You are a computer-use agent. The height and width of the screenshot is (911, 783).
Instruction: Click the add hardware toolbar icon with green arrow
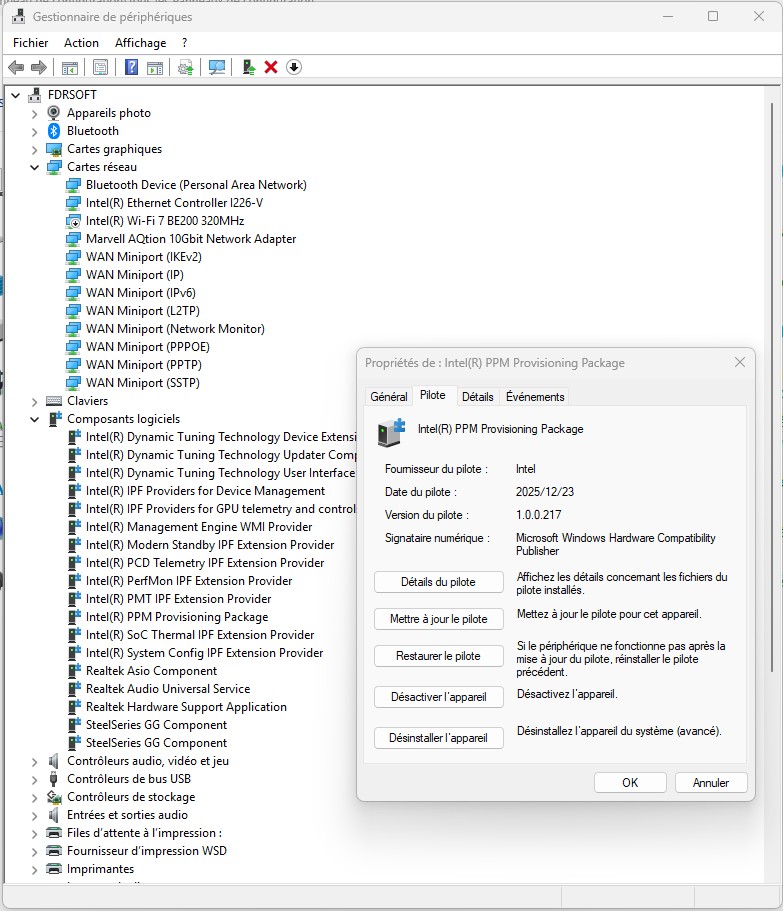point(248,67)
